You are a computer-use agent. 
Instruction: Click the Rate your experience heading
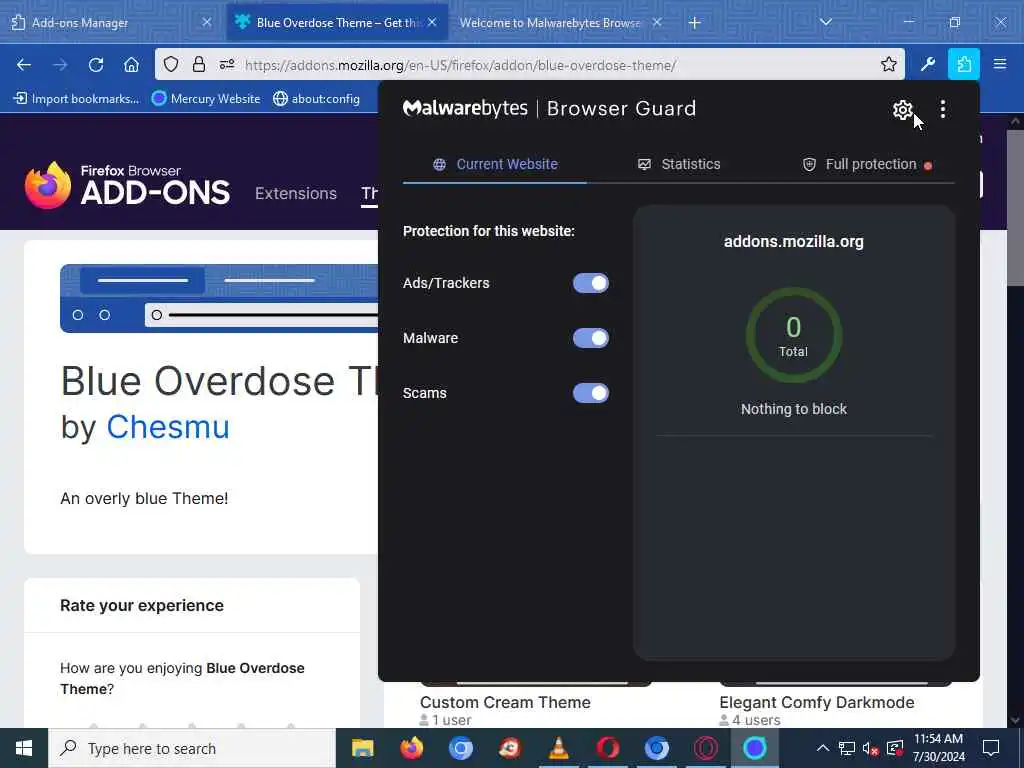pos(142,605)
